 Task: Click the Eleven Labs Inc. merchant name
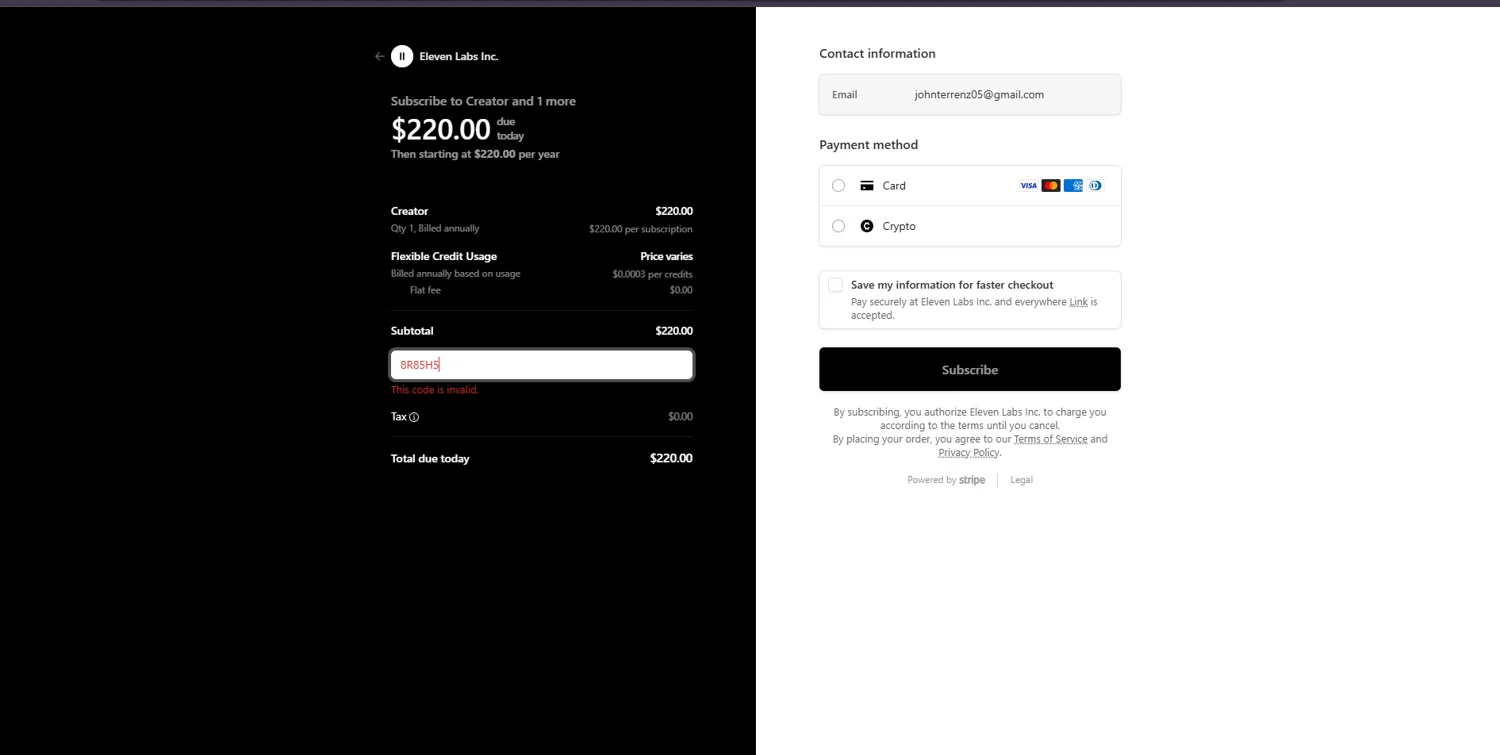(459, 57)
